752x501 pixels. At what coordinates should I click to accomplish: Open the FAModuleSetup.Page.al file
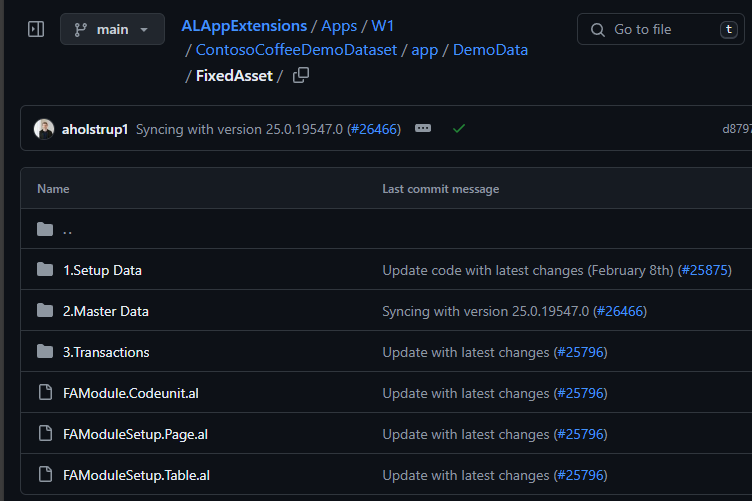[135, 434]
